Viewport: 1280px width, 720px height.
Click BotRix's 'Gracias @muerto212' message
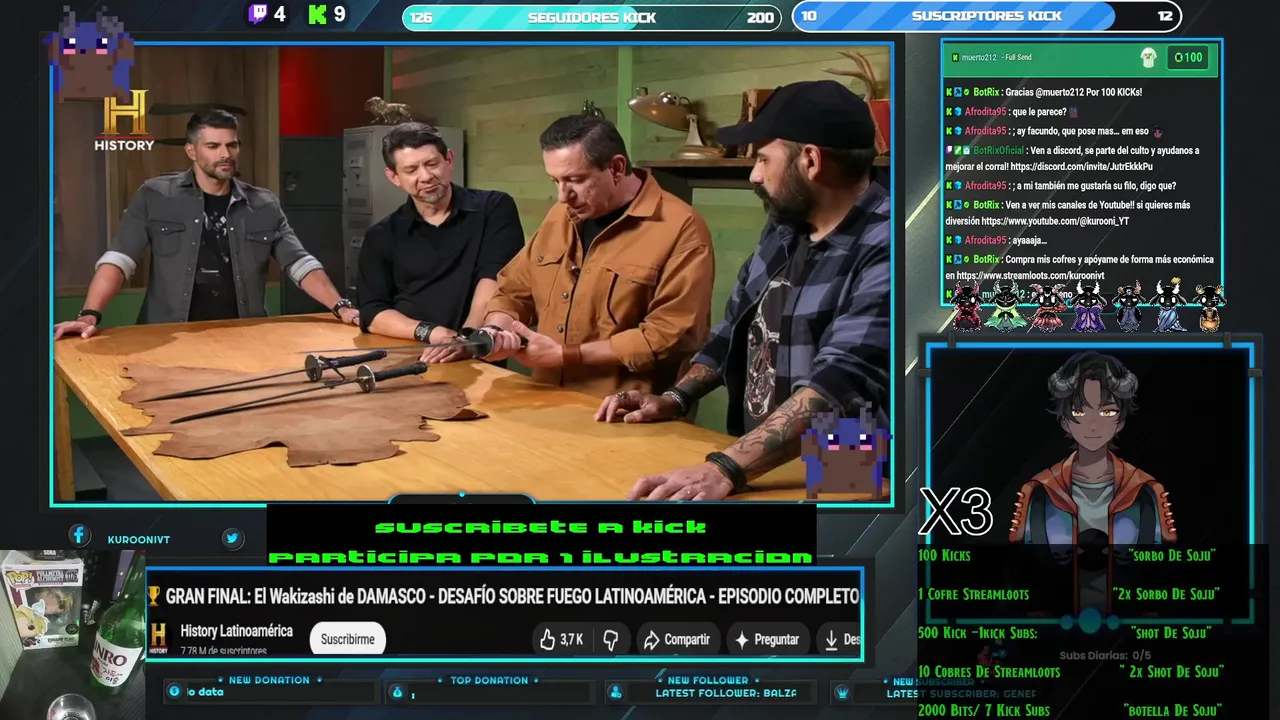(x=1073, y=92)
